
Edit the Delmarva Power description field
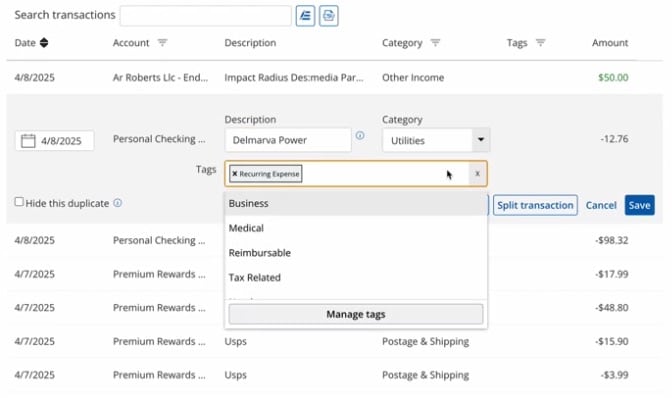click(288, 140)
